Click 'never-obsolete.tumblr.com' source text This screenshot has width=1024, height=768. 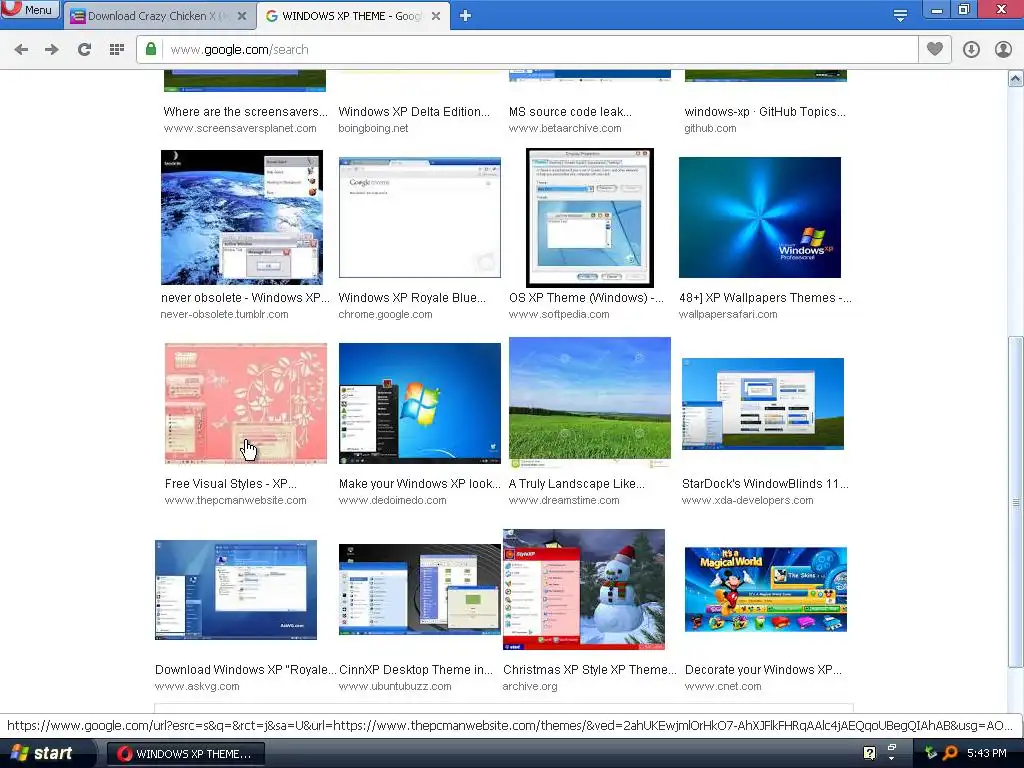pos(225,315)
